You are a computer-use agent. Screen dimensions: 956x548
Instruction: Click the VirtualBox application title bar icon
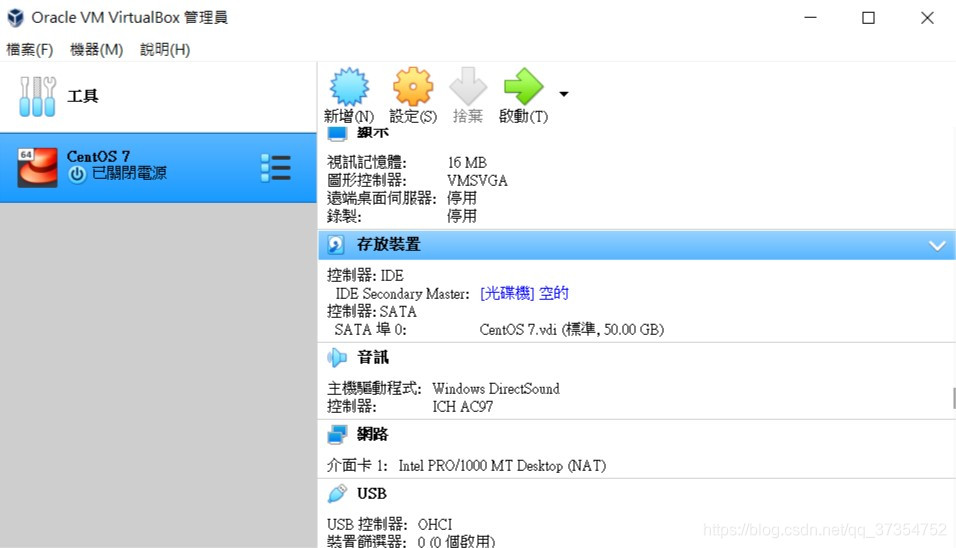15,18
